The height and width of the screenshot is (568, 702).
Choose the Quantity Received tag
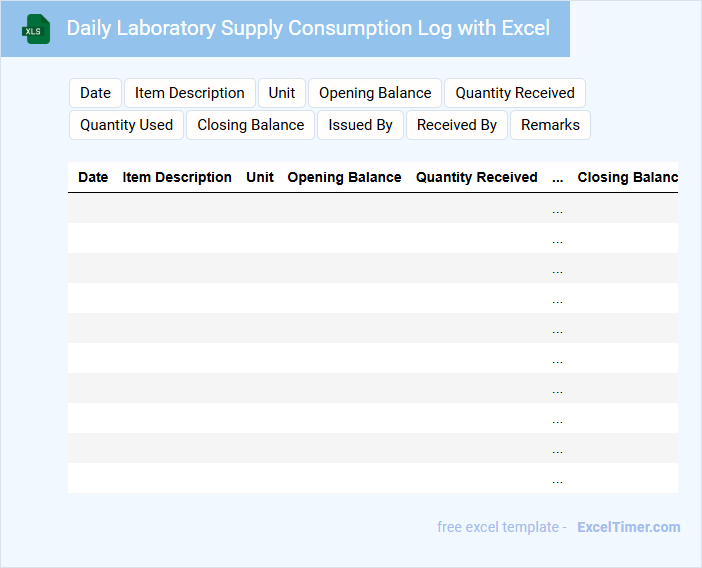[x=514, y=93]
